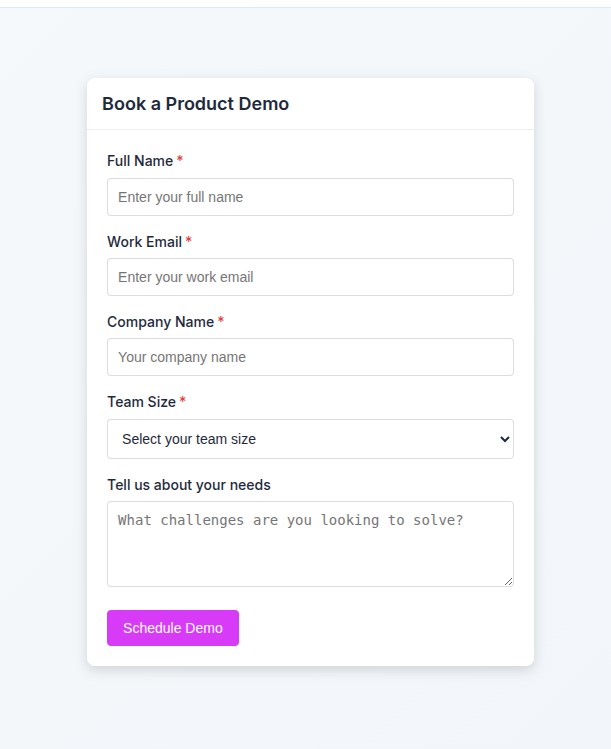Click the 'Tell us about your needs' label

[x=189, y=485]
